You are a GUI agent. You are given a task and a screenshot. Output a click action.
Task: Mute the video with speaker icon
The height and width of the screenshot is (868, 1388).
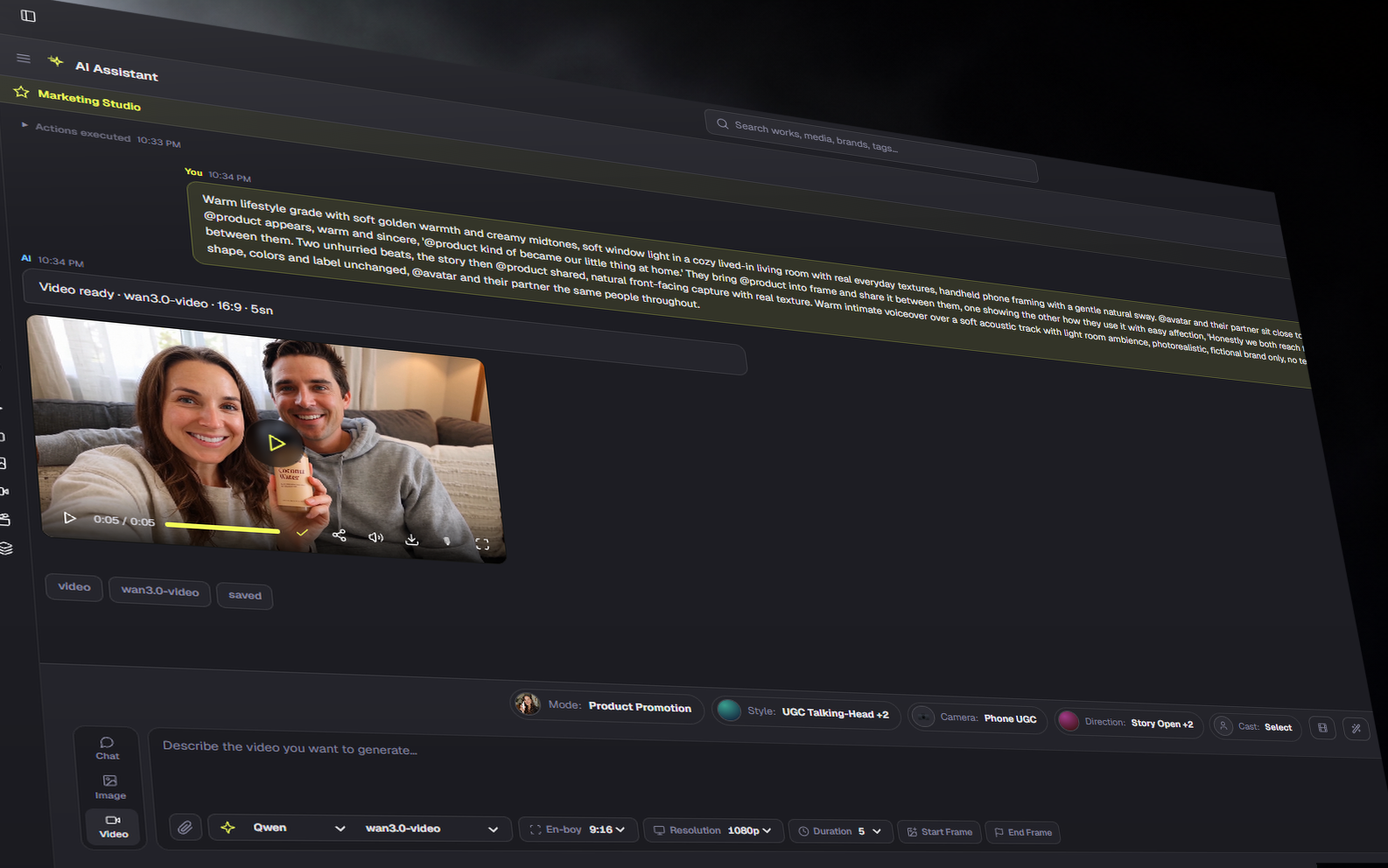[375, 537]
